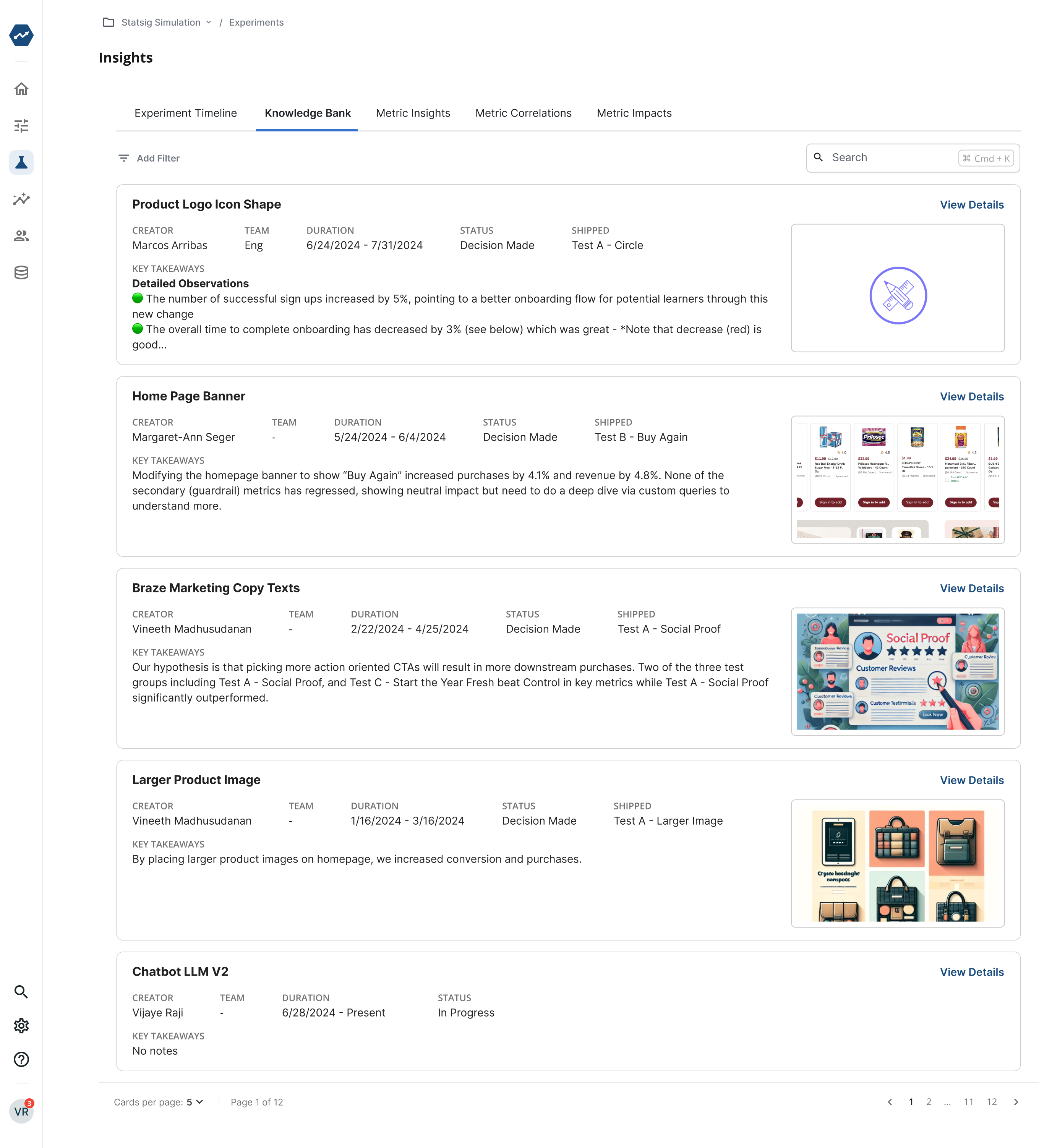Open the Experiment Timeline tab
This screenshot has width=1039, height=1148.
point(186,113)
